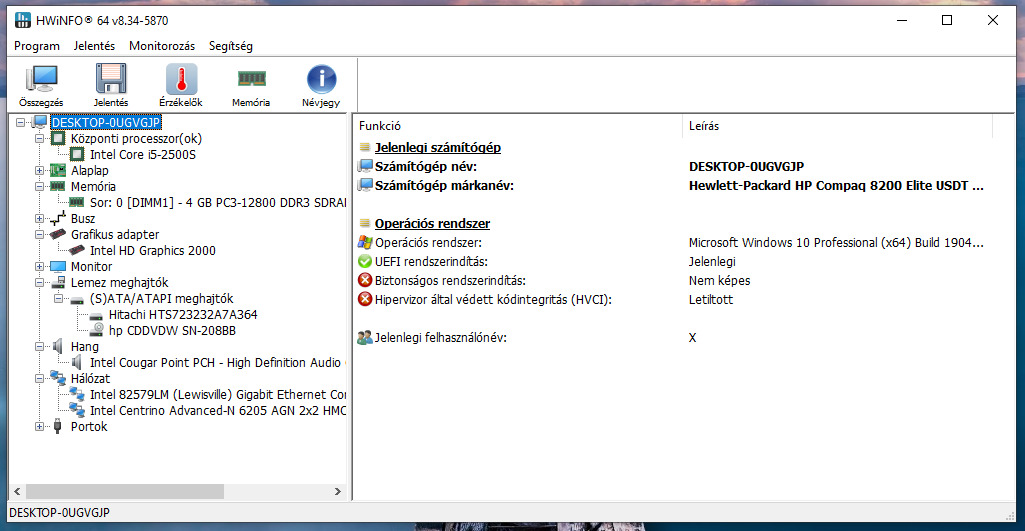This screenshot has height=531, width=1025.
Task: Click the Számítógép márkanév row
Action: tap(673, 186)
